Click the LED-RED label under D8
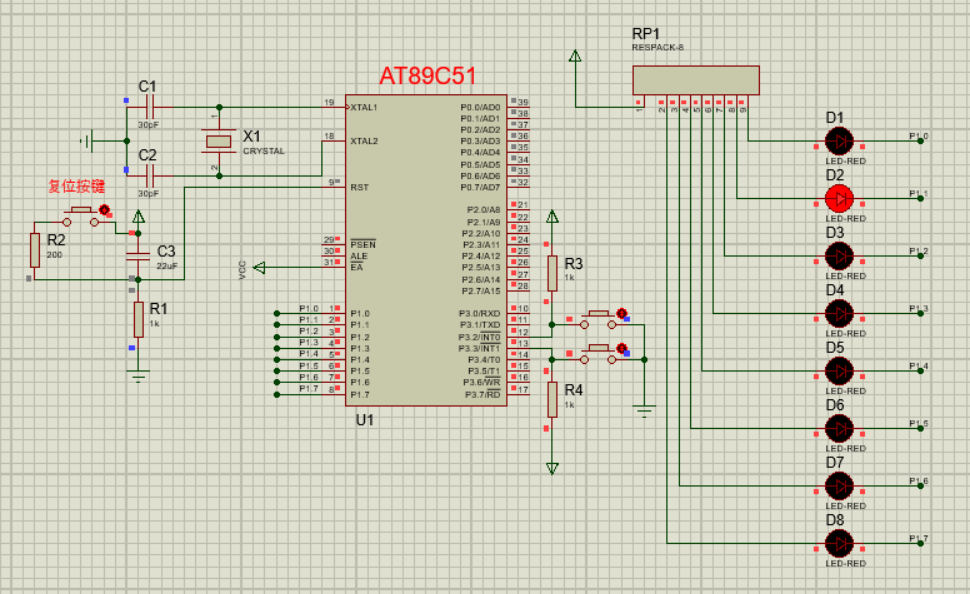The width and height of the screenshot is (970, 594). (846, 564)
